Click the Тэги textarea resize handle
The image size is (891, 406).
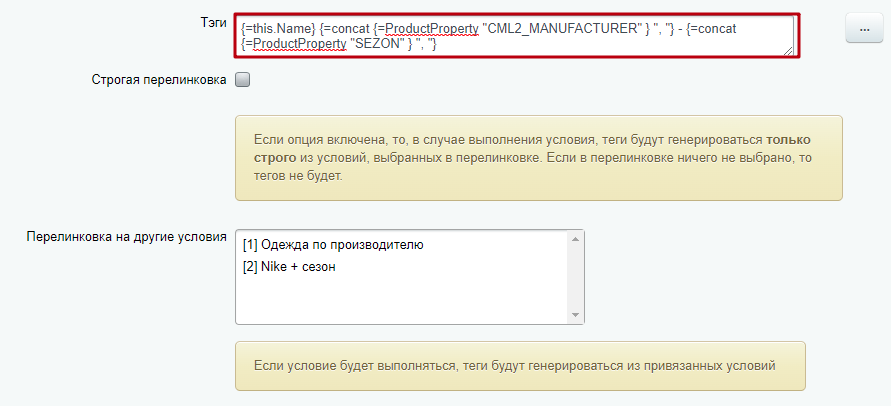[789, 51]
